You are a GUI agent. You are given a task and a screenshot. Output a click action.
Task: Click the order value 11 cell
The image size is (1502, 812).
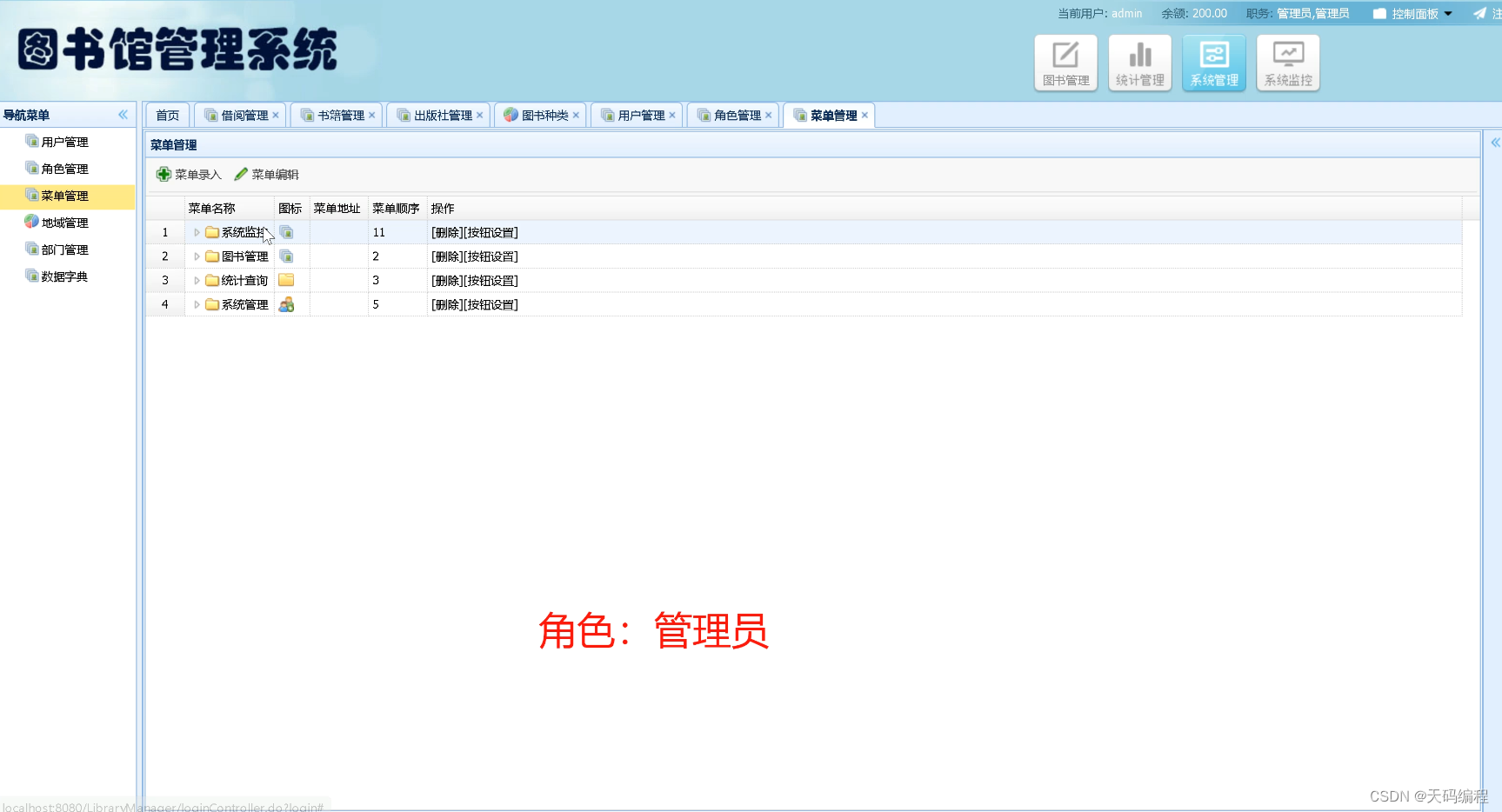397,232
